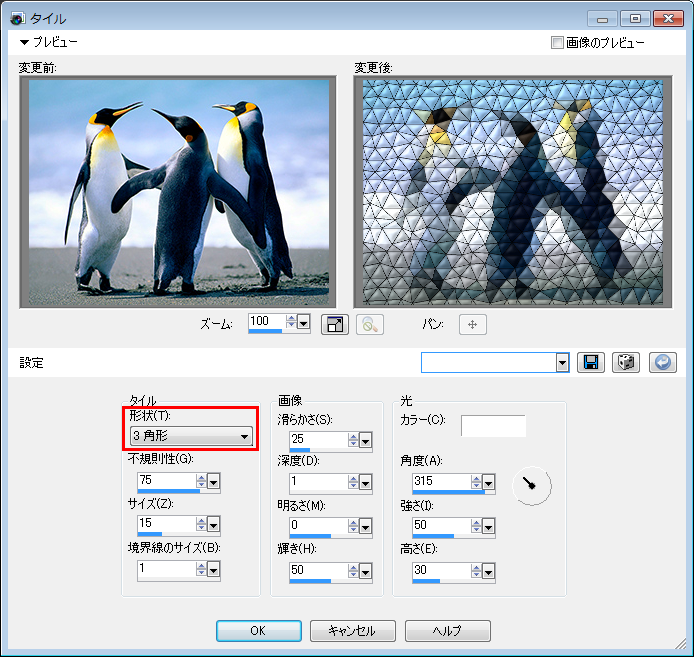Open the 高さ(E) dropdown arrow
This screenshot has width=694, height=657.
click(x=488, y=572)
